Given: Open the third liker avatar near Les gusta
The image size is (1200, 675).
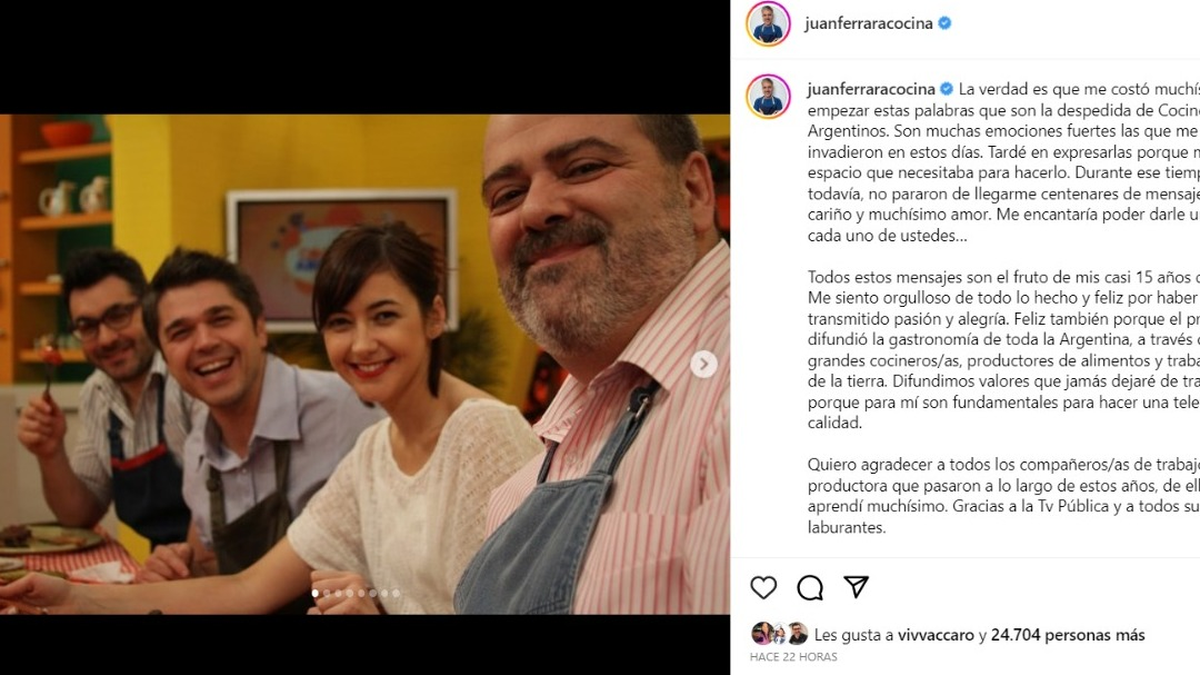Looking at the screenshot, I should click(x=797, y=633).
